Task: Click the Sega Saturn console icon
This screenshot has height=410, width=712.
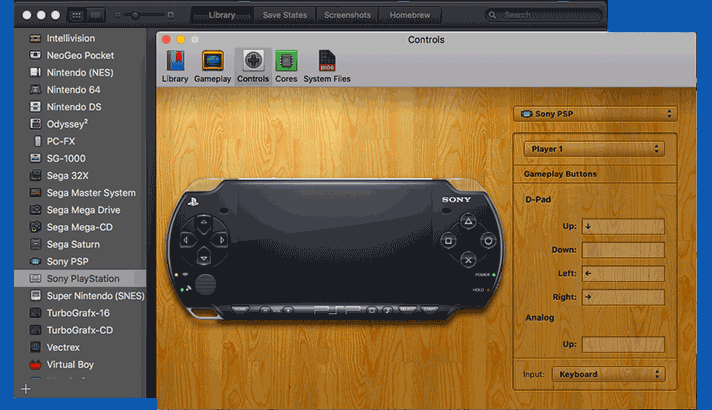Action: (x=35, y=244)
